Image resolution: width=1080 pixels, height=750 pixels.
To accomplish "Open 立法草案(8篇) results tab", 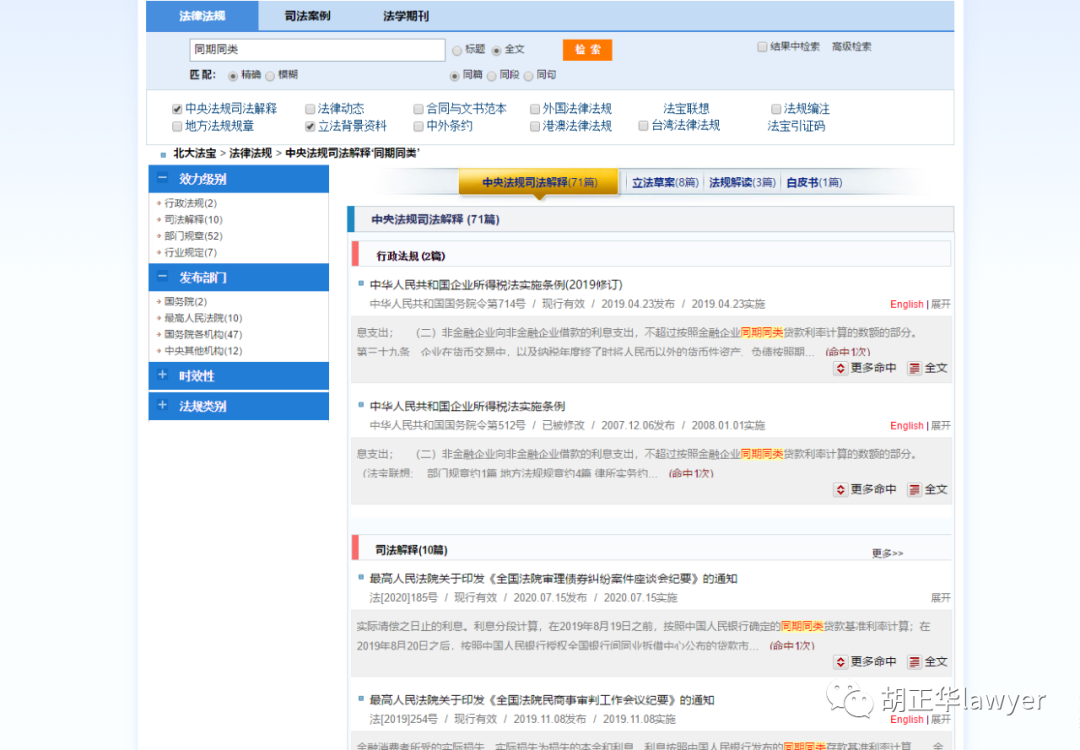I will [665, 183].
